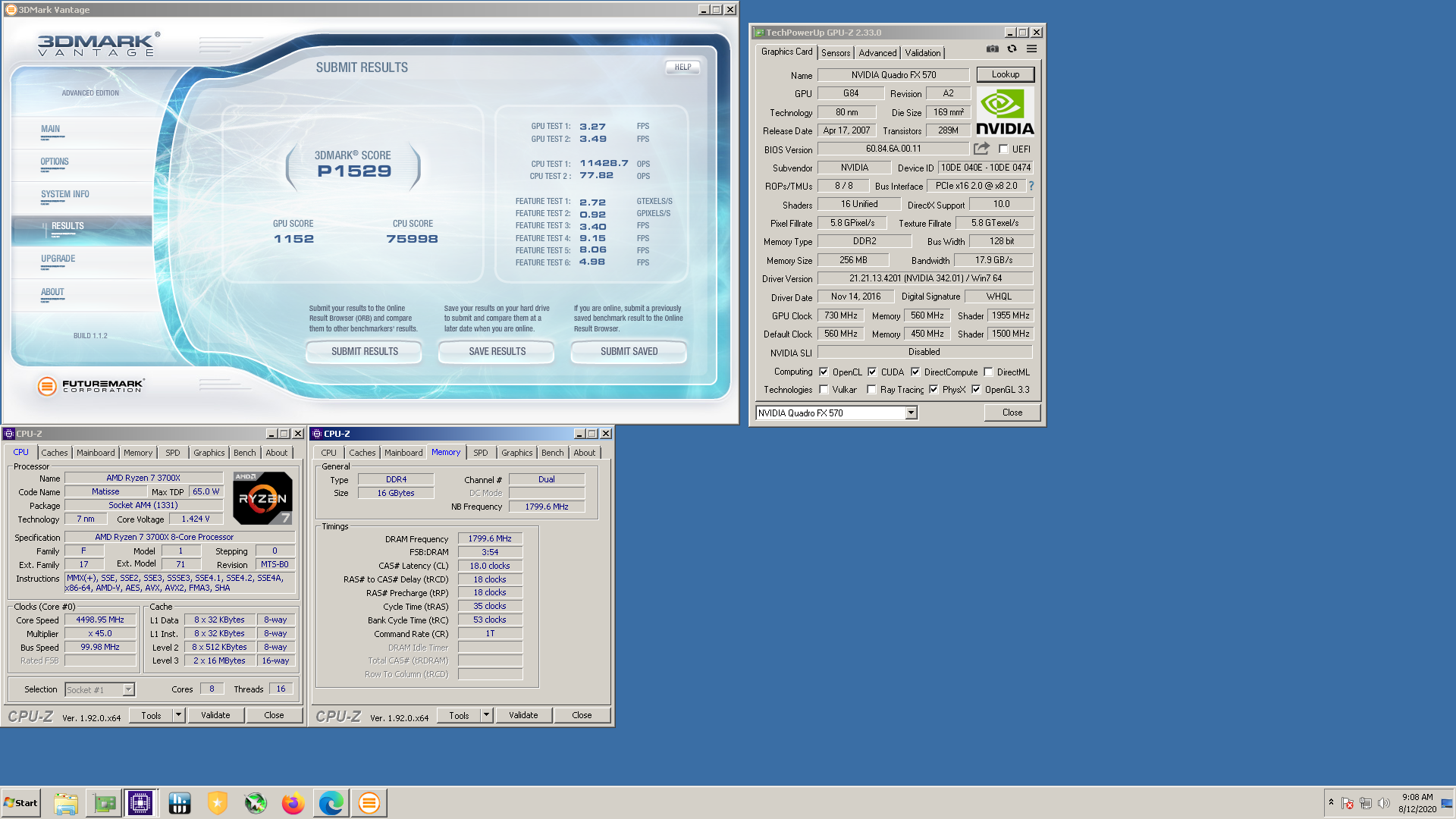This screenshot has height=819, width=1456.
Task: Click the action center flag tray icon
Action: 1347,803
